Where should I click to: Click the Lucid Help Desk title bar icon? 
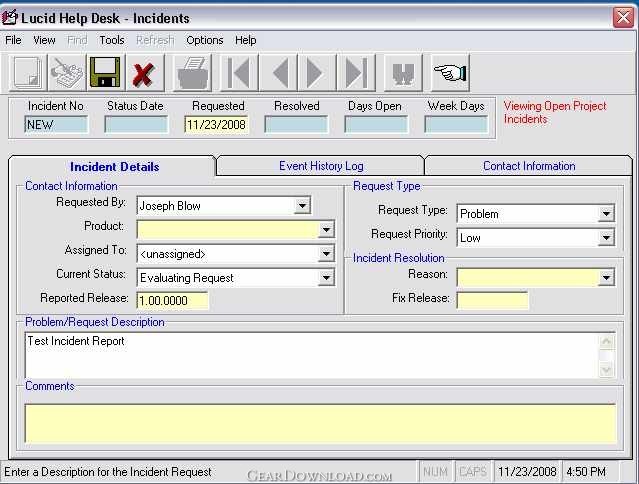tap(10, 18)
